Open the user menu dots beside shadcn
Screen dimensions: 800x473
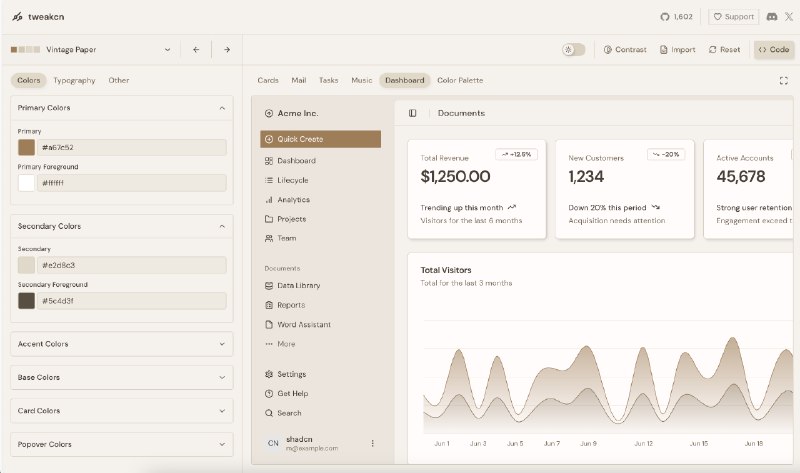pyautogui.click(x=372, y=443)
